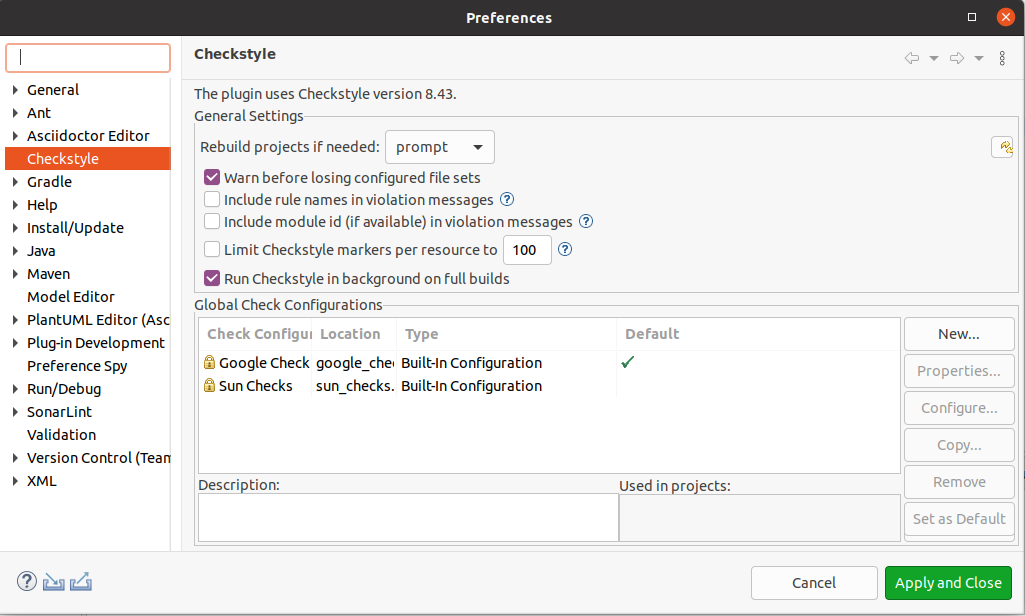Click the google_che location cell
1025x616 pixels.
354,363
